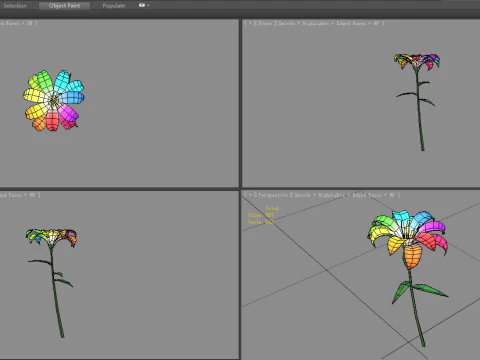Open the Smooth + Highlights shading menu in the Perspective viewport
The image size is (480, 360).
[x=319, y=195]
